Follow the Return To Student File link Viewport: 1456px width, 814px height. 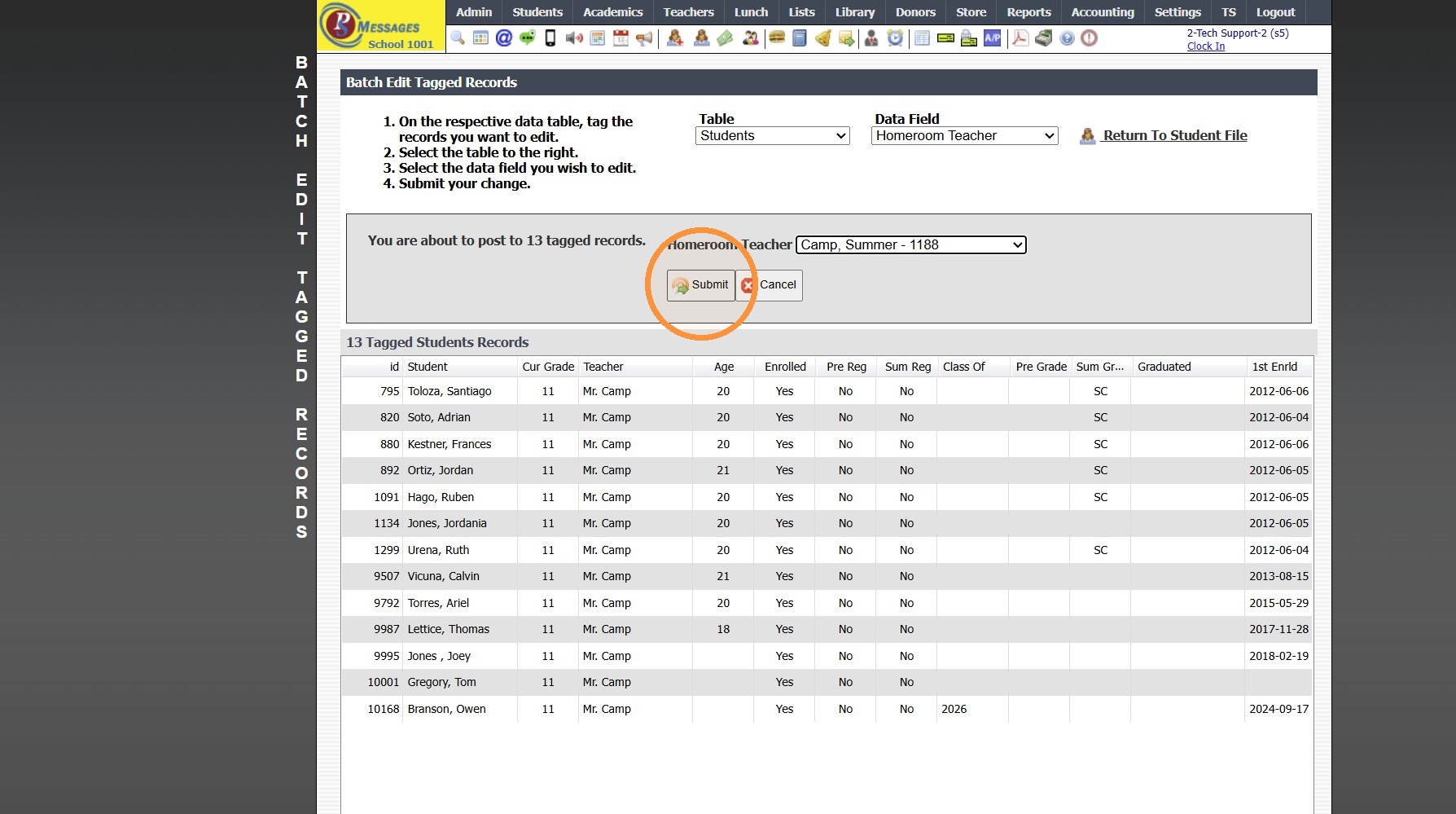(1175, 136)
